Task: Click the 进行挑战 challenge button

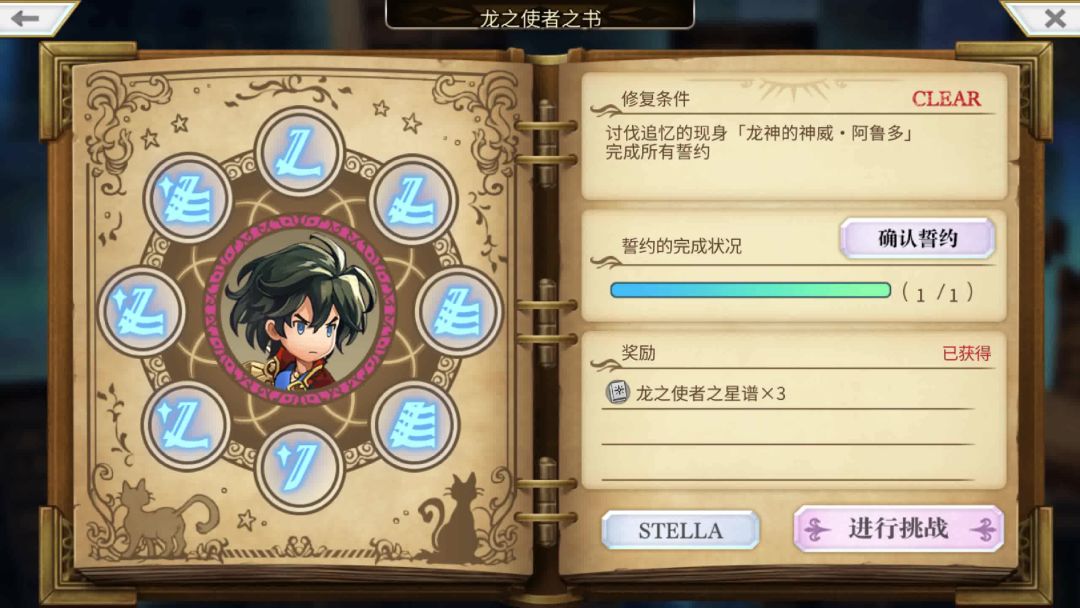Action: [x=898, y=529]
